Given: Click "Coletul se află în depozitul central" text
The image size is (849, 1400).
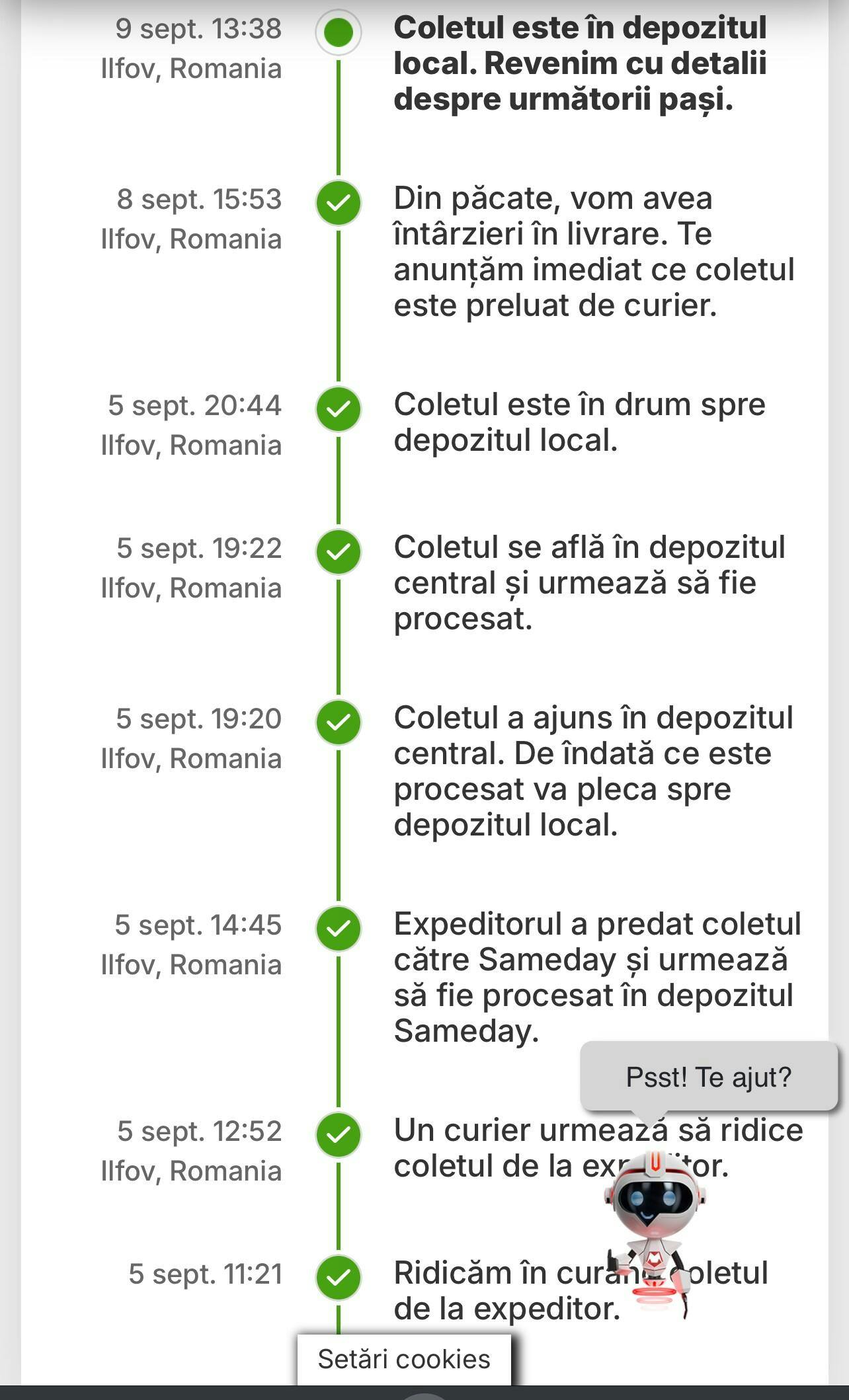Looking at the screenshot, I should (x=588, y=583).
